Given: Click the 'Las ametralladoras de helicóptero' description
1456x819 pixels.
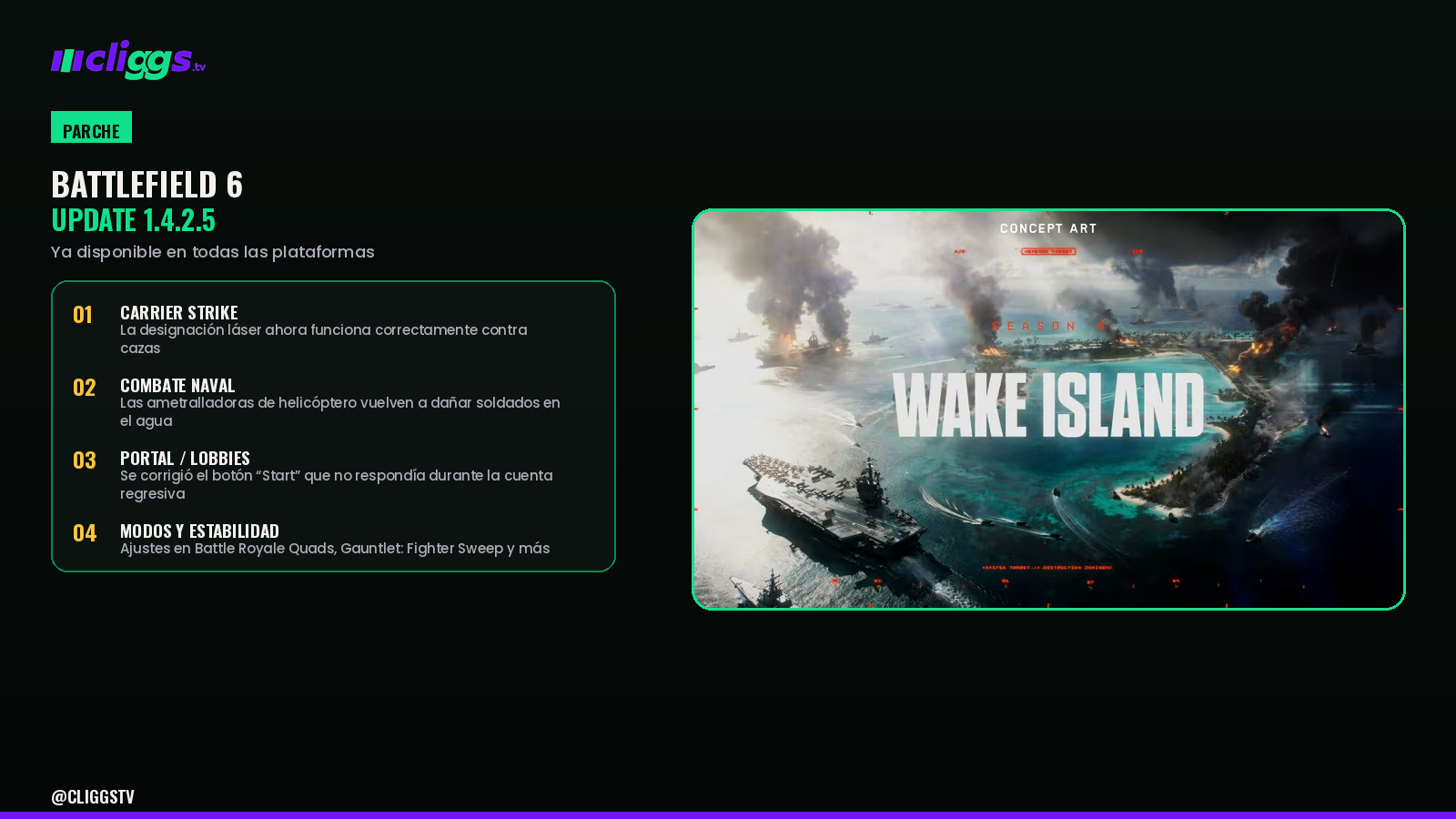Looking at the screenshot, I should pos(340,411).
